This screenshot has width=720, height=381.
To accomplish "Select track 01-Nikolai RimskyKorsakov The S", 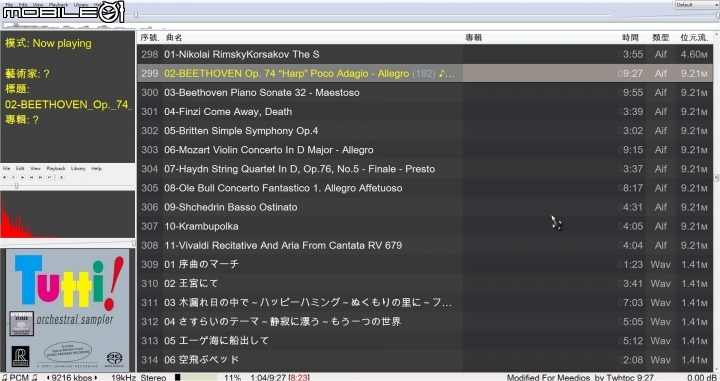I will (425, 54).
